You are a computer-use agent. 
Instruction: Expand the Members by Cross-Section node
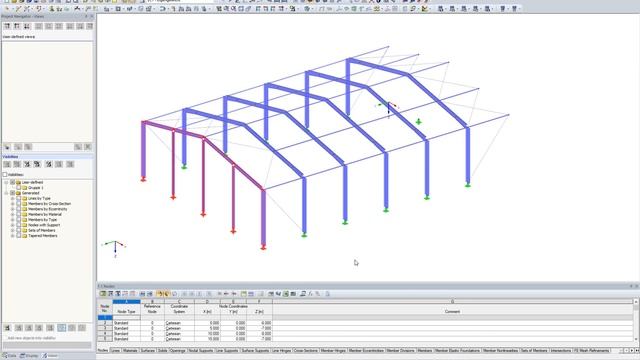[13, 204]
